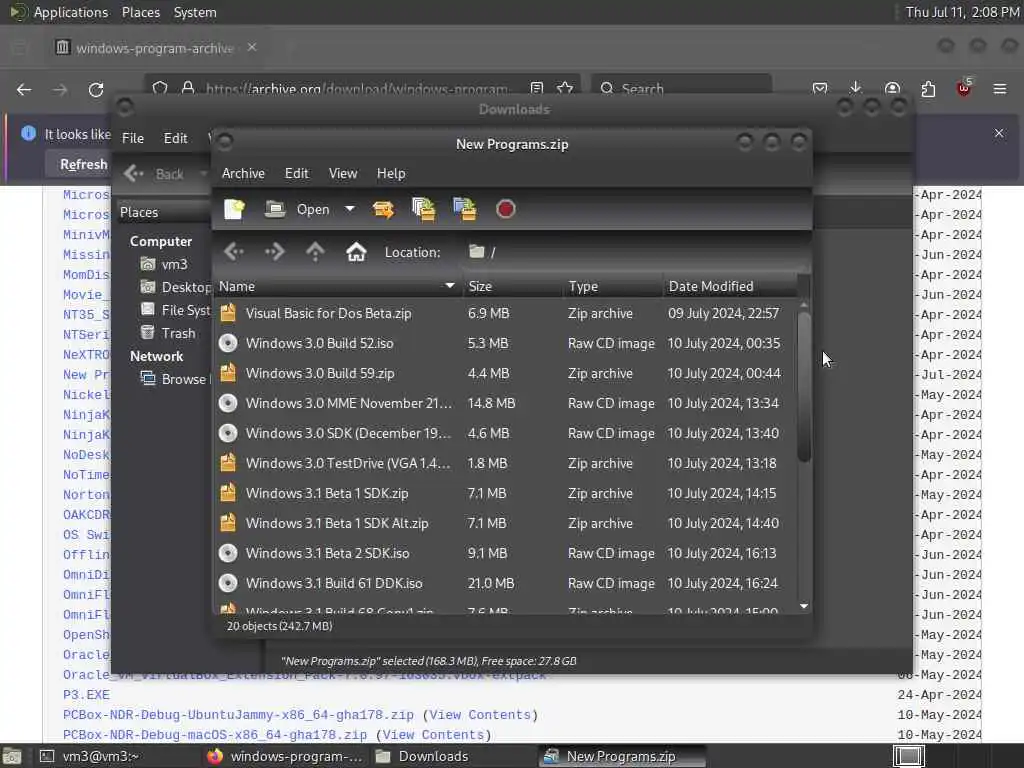Dismiss the Firefox notification bar
Screen dimensions: 1024x768
(x=999, y=133)
